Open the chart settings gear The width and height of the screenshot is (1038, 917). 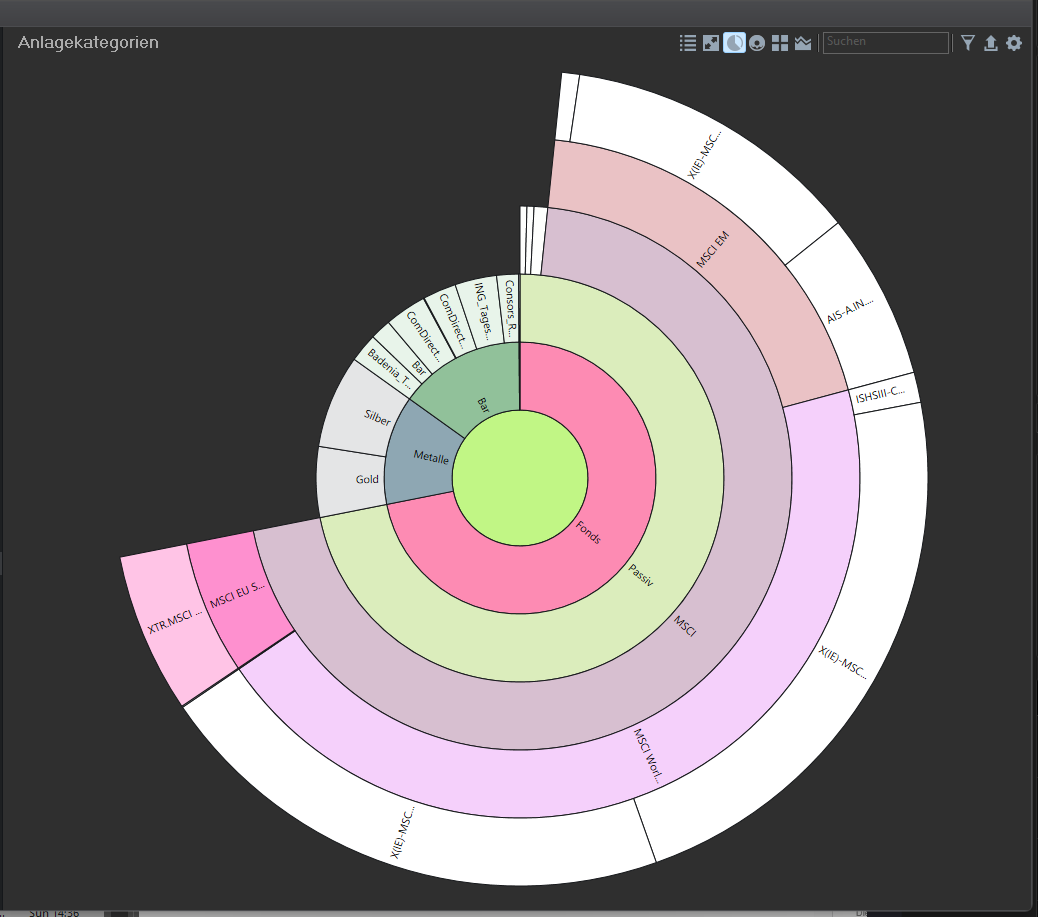(x=1014, y=43)
